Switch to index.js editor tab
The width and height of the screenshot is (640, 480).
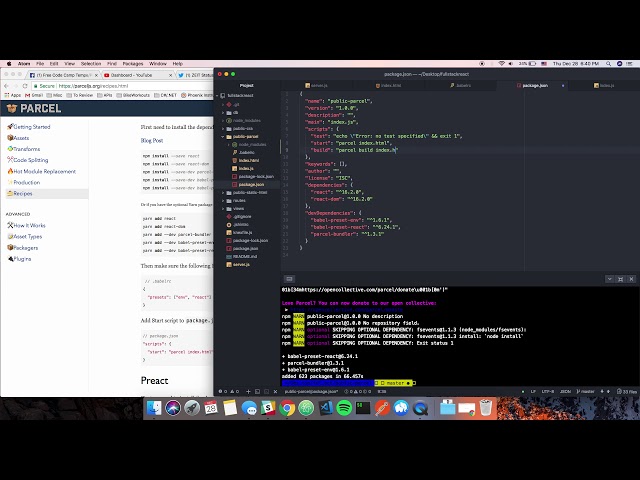604,85
